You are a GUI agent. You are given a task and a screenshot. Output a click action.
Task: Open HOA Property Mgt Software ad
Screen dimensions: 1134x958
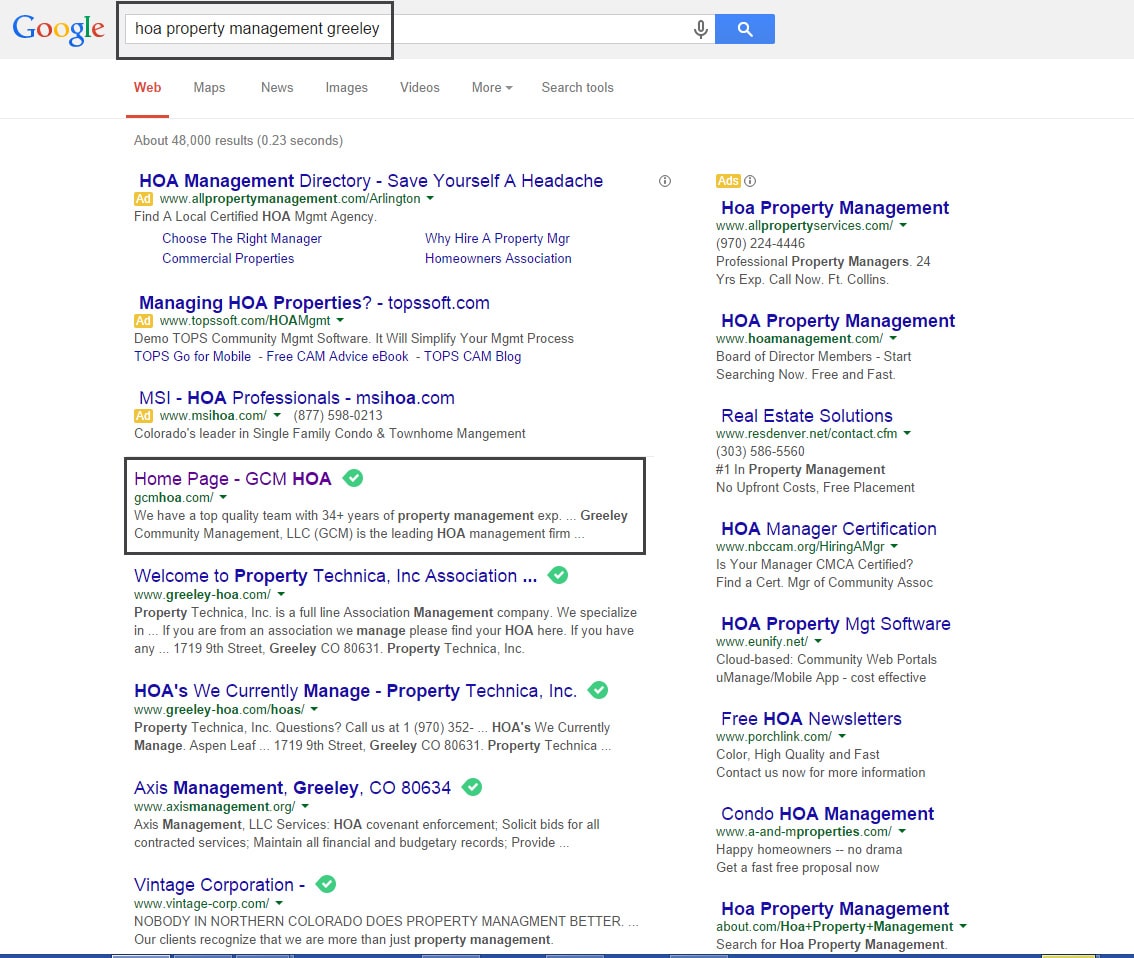pyautogui.click(x=836, y=623)
